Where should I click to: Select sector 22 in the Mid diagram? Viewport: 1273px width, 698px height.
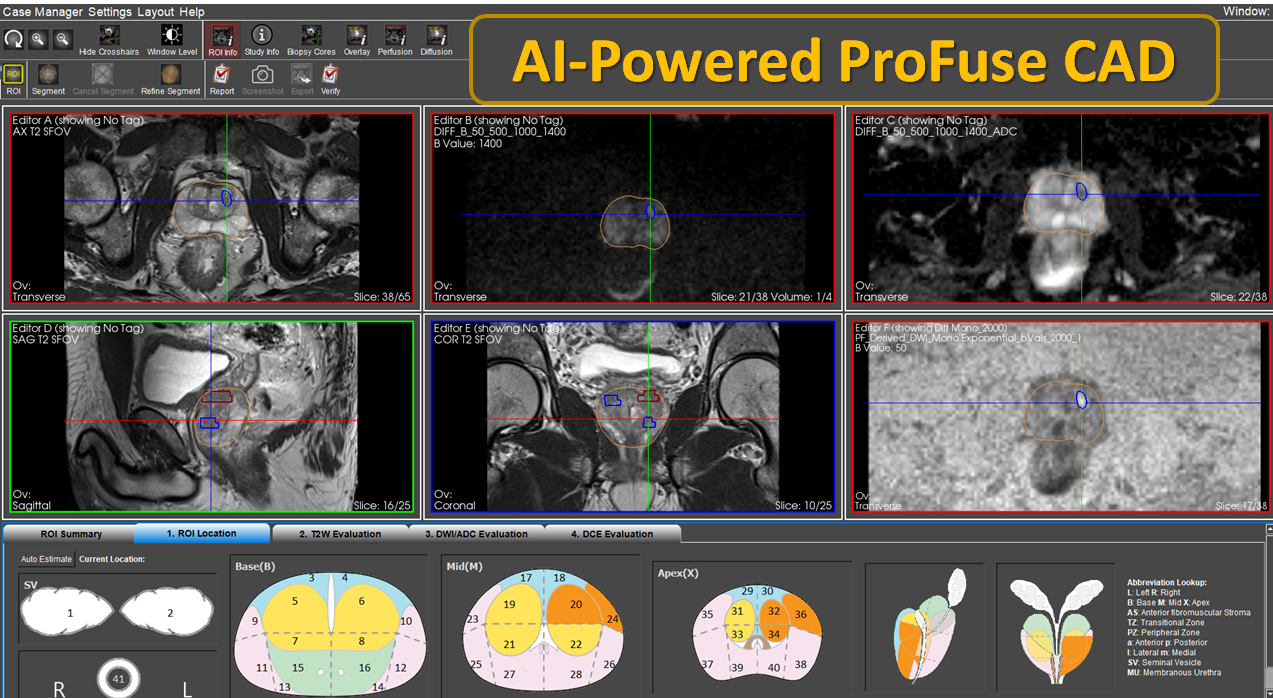576,645
